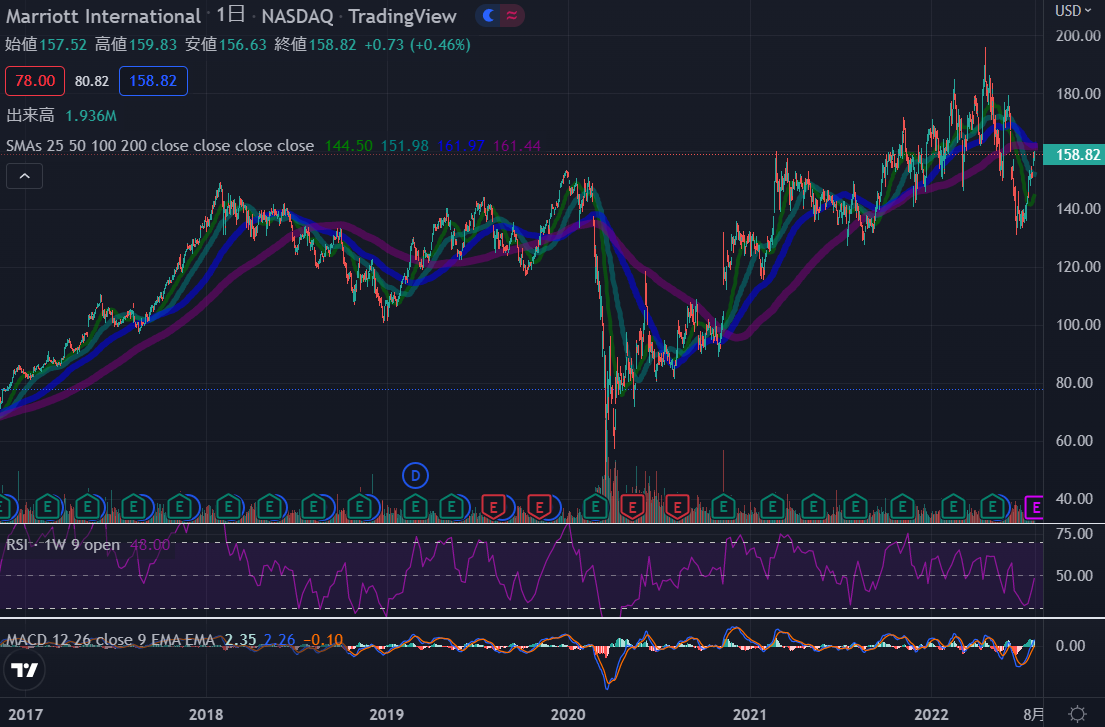This screenshot has height=727, width=1105.
Task: Click the NASDAQ exchange label
Action: tap(298, 16)
